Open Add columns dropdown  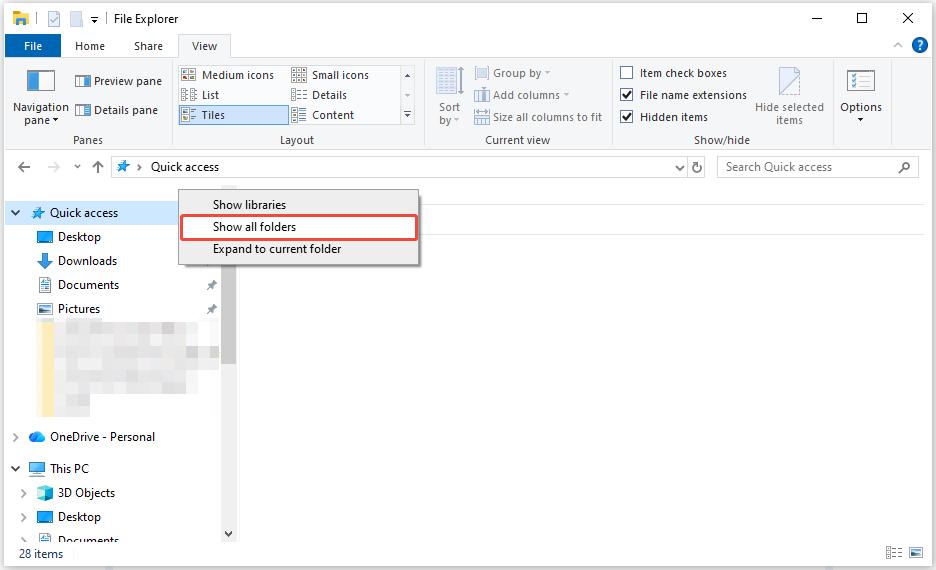522,95
